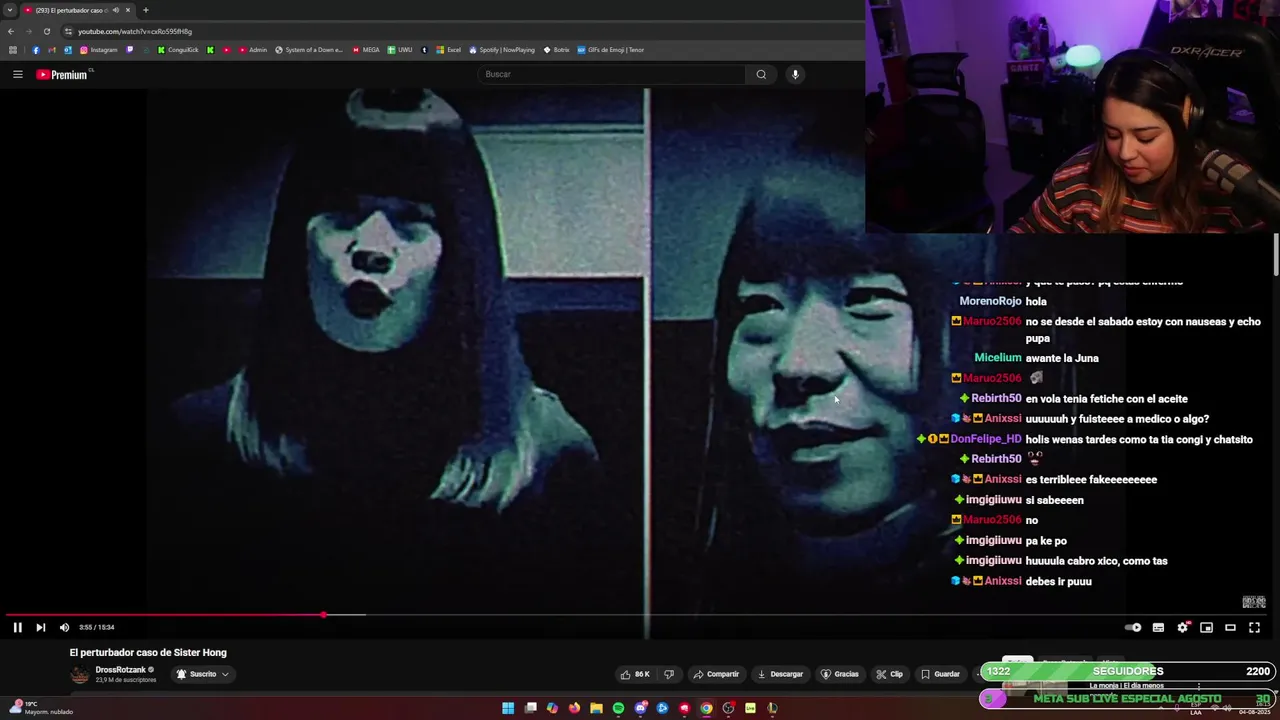The height and width of the screenshot is (720, 1280).
Task: Switch to Discord on the taskbar
Action: 640,708
